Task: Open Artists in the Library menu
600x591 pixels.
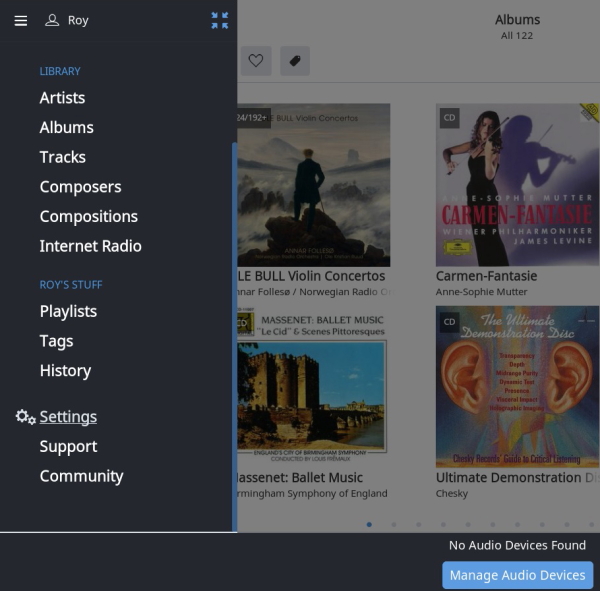Action: 62,98
